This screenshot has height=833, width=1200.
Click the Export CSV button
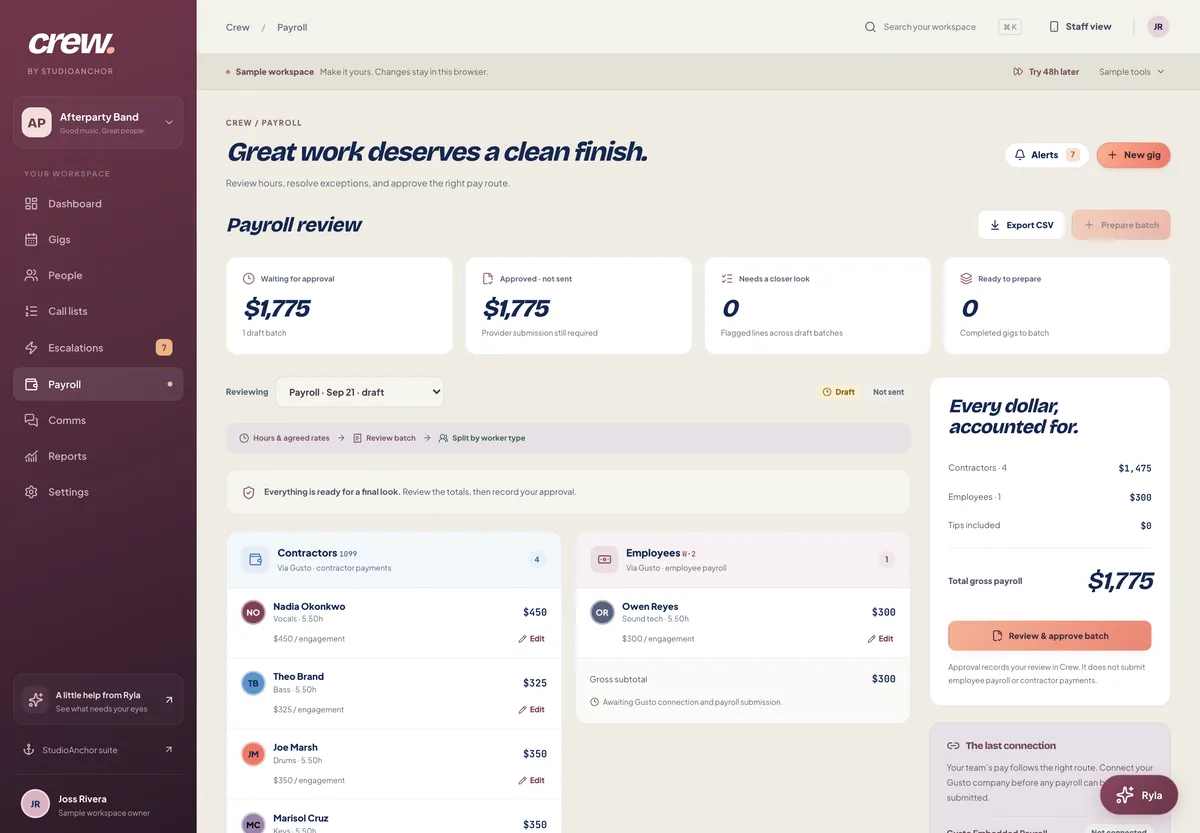pyautogui.click(x=1020, y=225)
